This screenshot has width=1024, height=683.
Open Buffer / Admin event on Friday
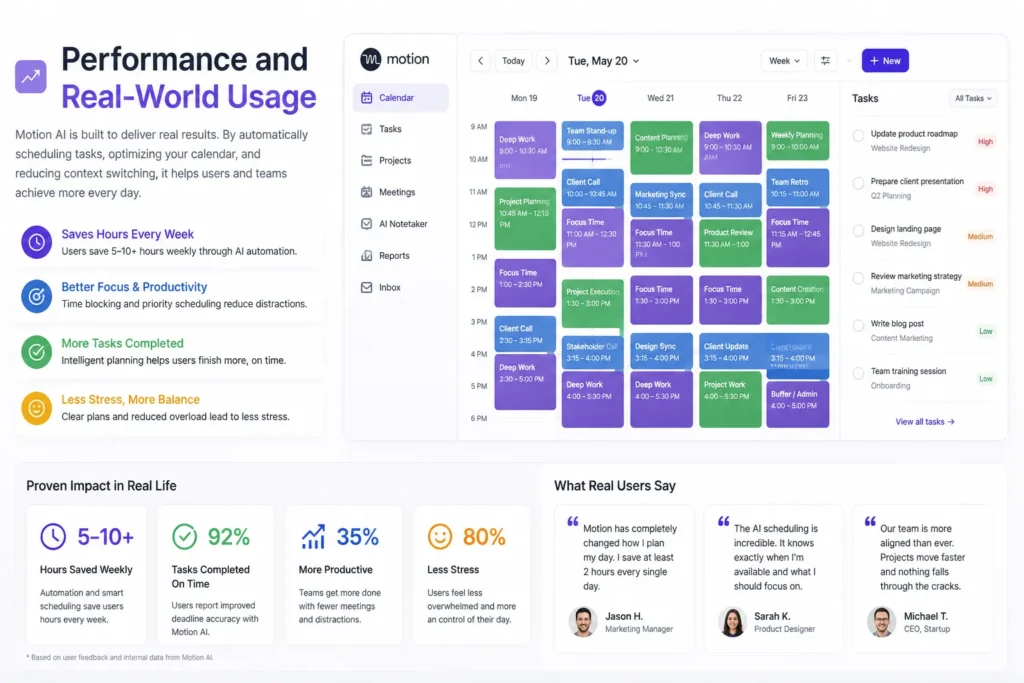[x=797, y=404]
